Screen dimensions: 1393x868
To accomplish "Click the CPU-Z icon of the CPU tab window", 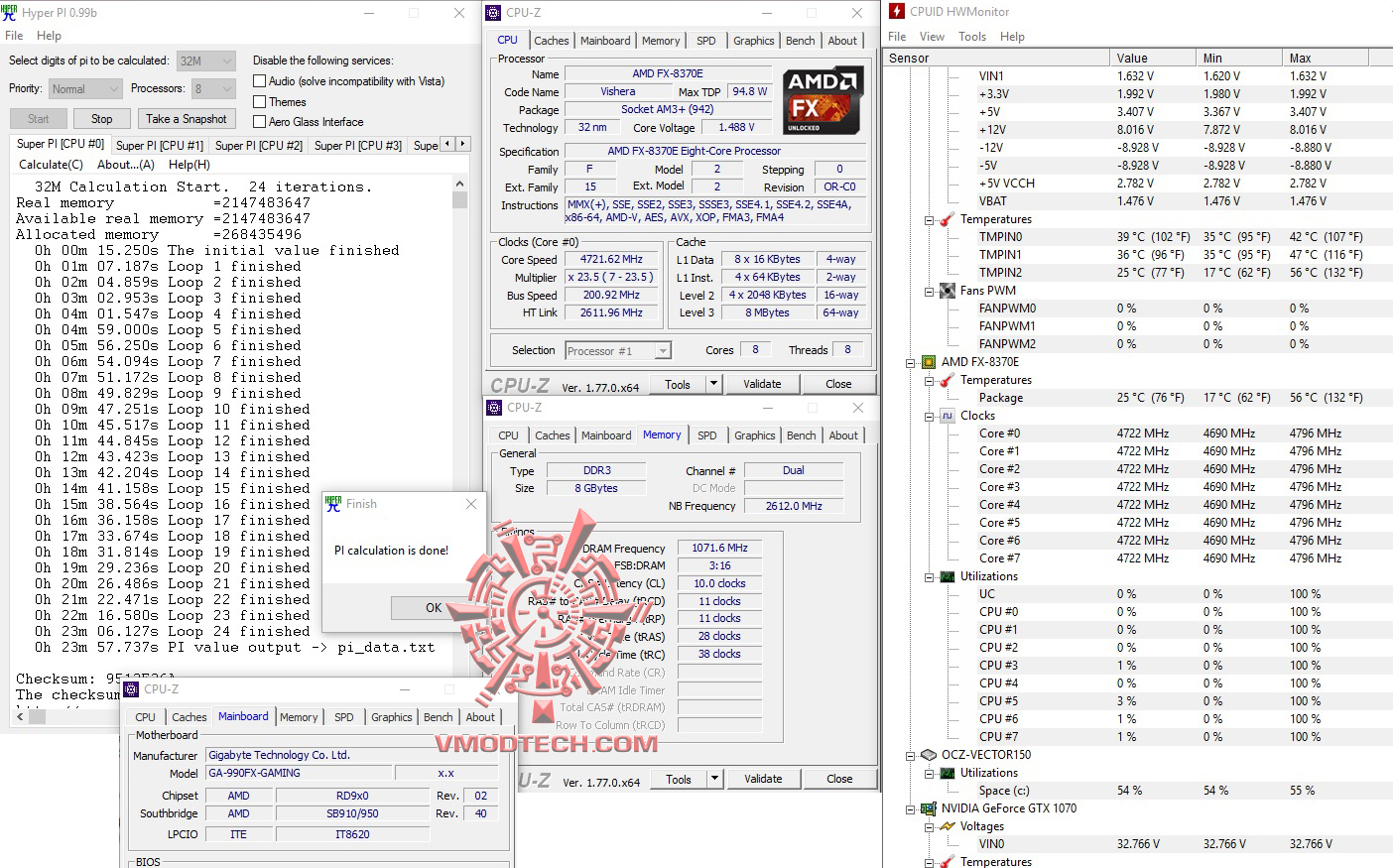I will tap(493, 13).
